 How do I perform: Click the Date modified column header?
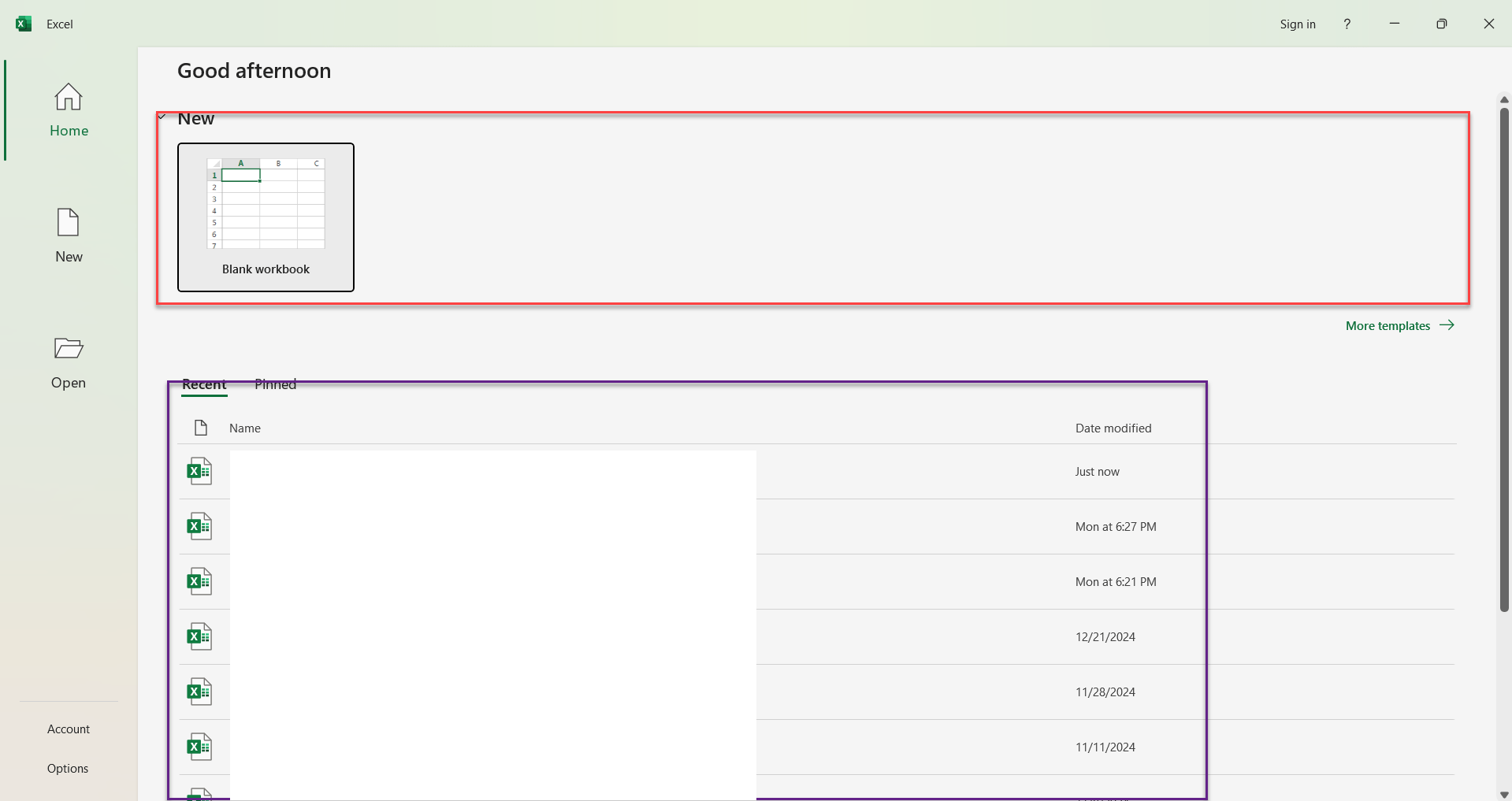click(1113, 428)
